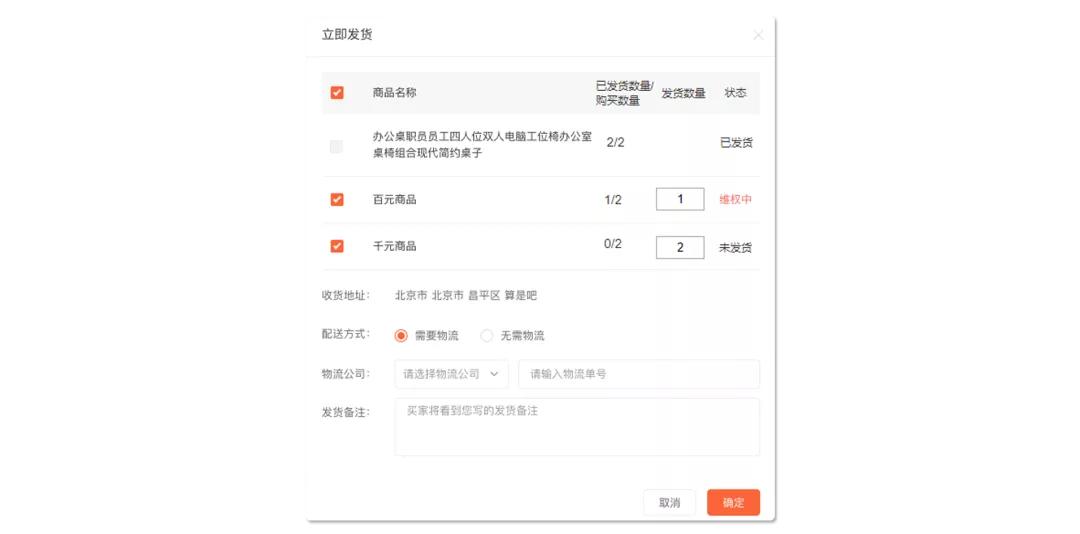Click the 维权中 status label
Viewport: 1080px width, 534px height.
pyautogui.click(x=736, y=200)
